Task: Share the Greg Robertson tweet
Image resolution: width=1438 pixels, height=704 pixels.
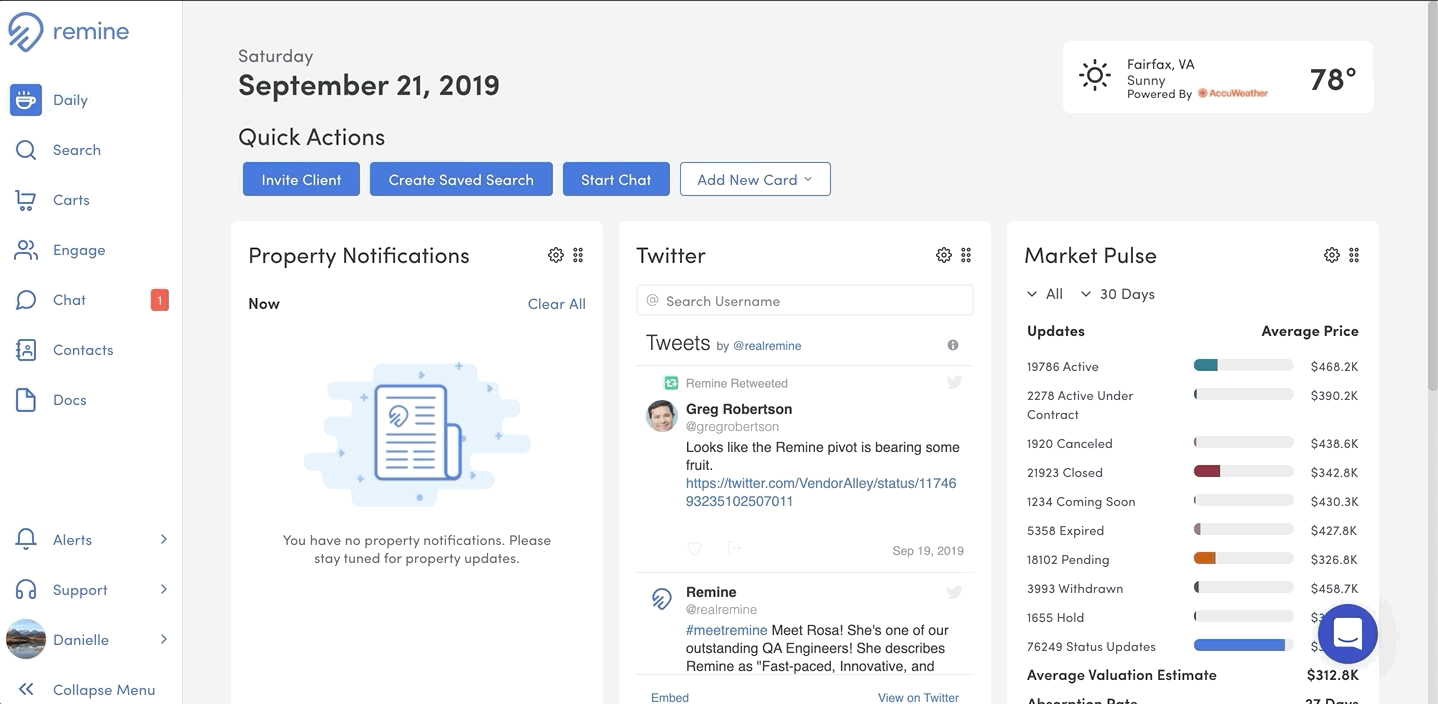Action: point(734,548)
